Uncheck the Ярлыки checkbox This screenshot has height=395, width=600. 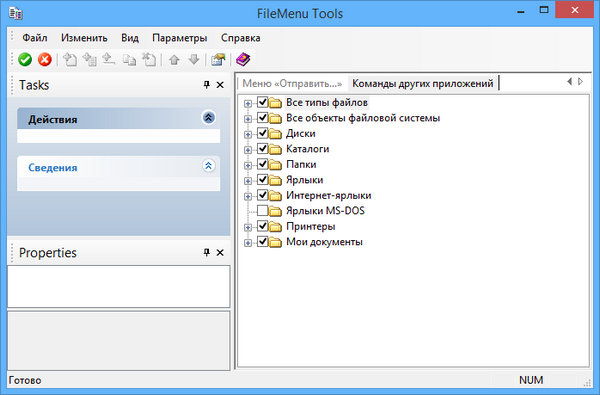click(262, 180)
